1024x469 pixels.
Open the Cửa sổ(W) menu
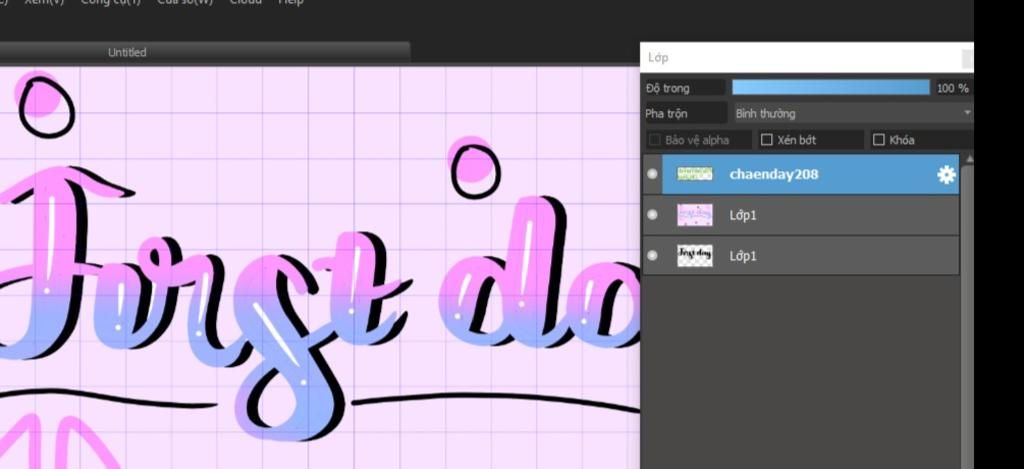tap(185, 2)
